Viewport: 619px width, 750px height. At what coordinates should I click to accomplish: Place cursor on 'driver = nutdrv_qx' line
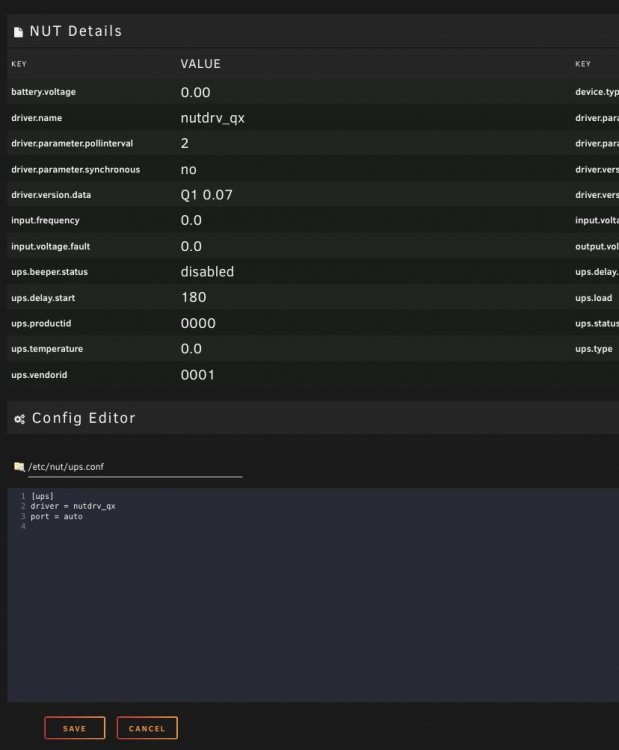pos(73,506)
